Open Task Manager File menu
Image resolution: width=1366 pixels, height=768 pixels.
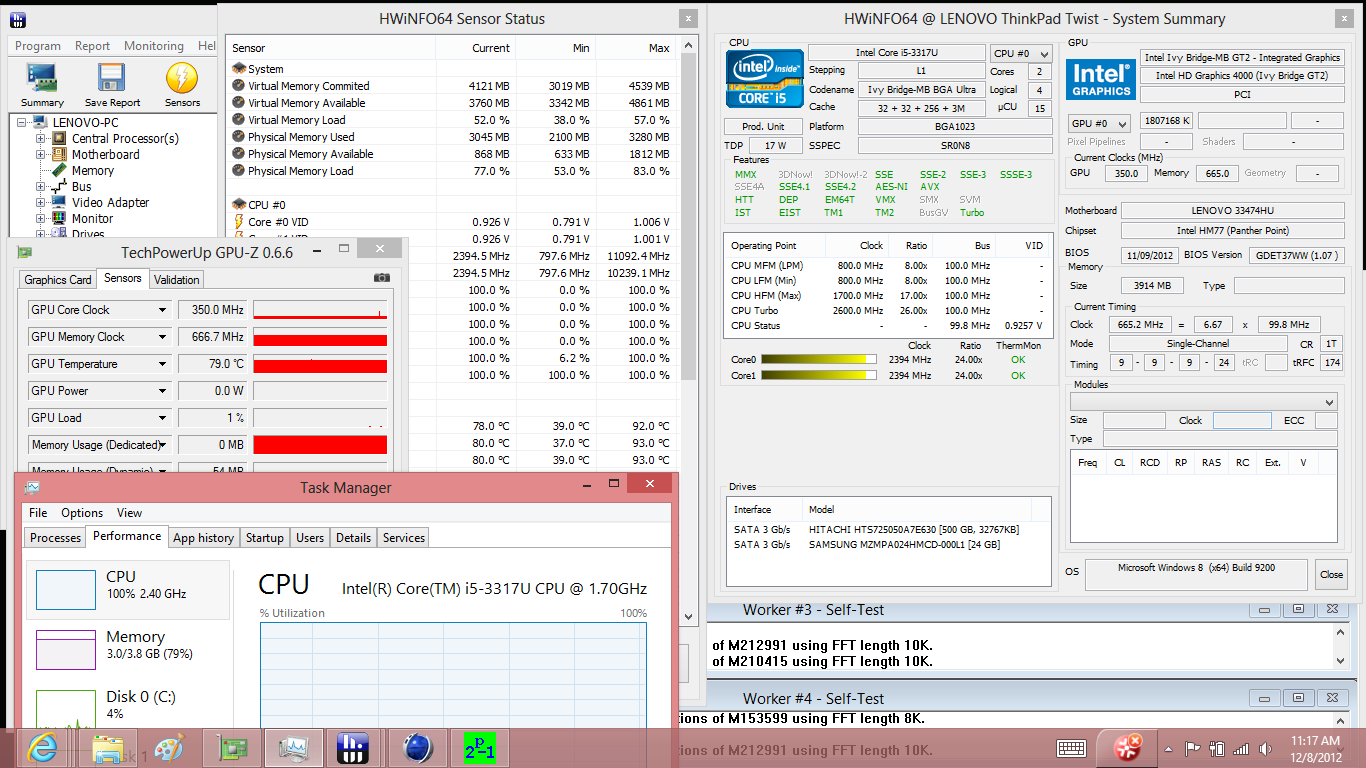point(38,512)
